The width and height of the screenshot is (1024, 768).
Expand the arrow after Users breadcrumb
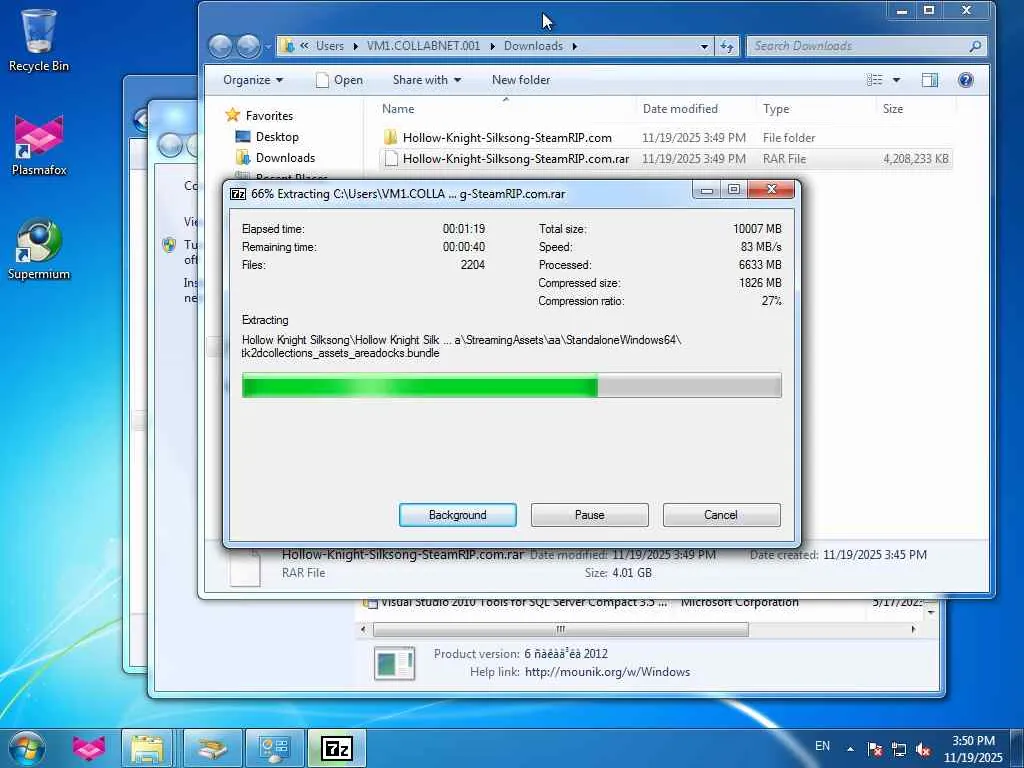tap(355, 46)
